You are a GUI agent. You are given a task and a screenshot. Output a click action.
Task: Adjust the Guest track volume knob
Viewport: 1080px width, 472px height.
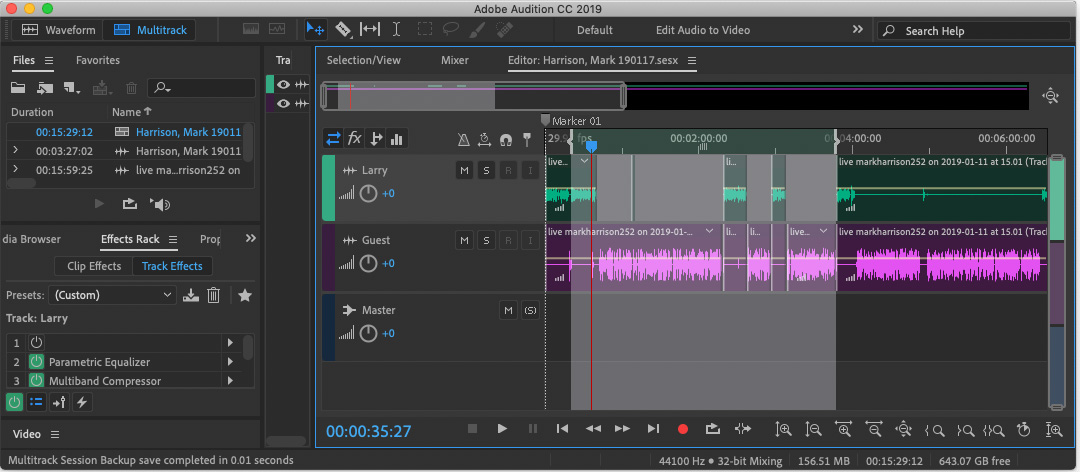(368, 263)
